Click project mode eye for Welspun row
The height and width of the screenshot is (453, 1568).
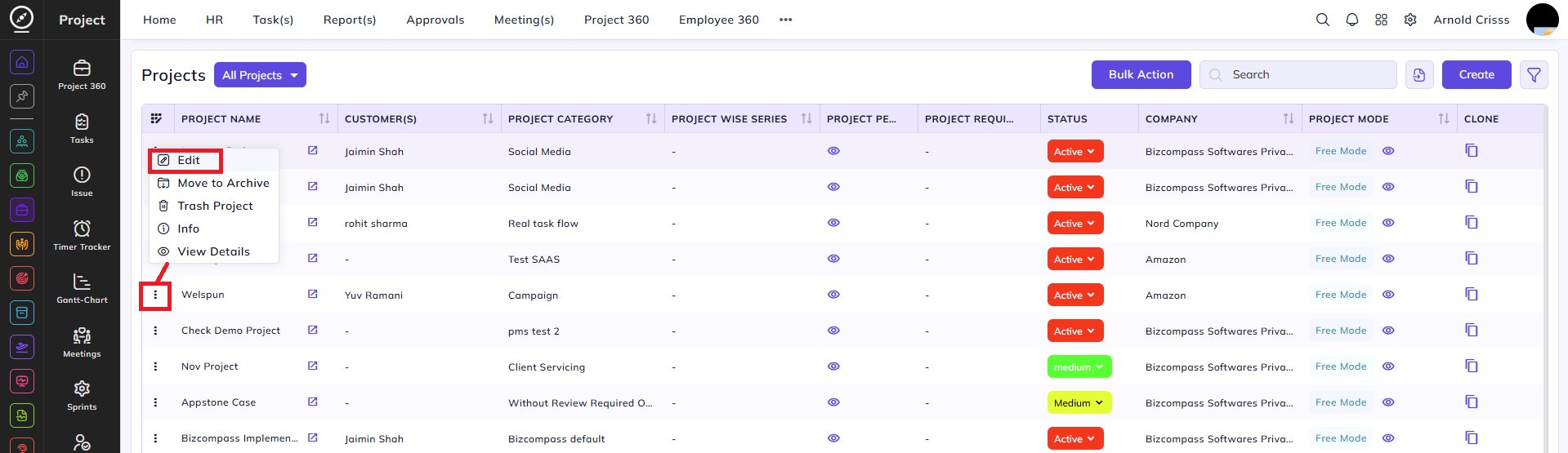[x=1388, y=295]
